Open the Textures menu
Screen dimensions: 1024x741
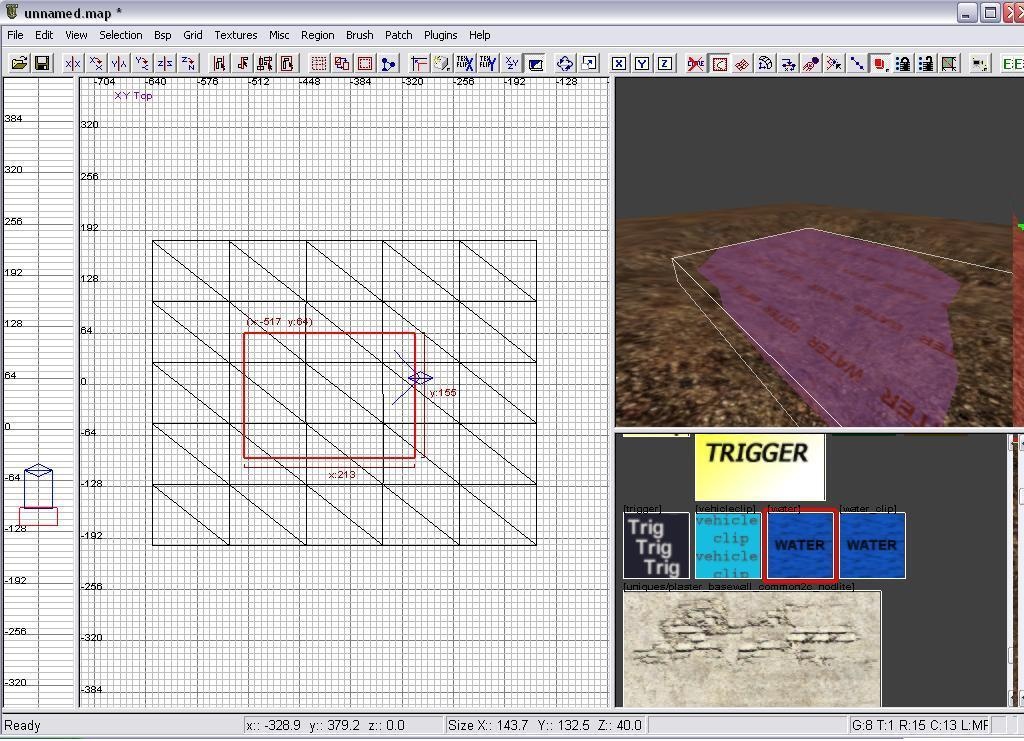click(x=236, y=35)
